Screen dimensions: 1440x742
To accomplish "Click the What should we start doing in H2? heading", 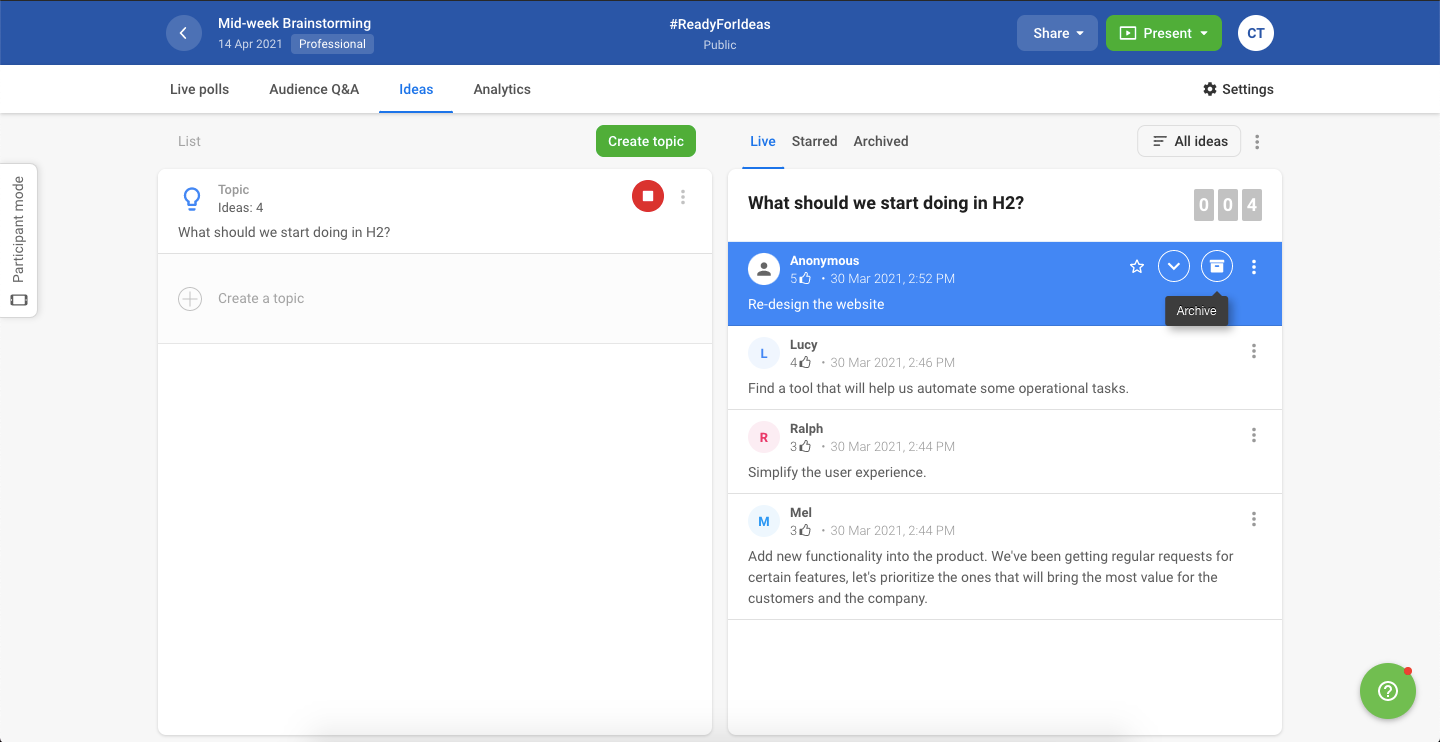I will pyautogui.click(x=886, y=203).
